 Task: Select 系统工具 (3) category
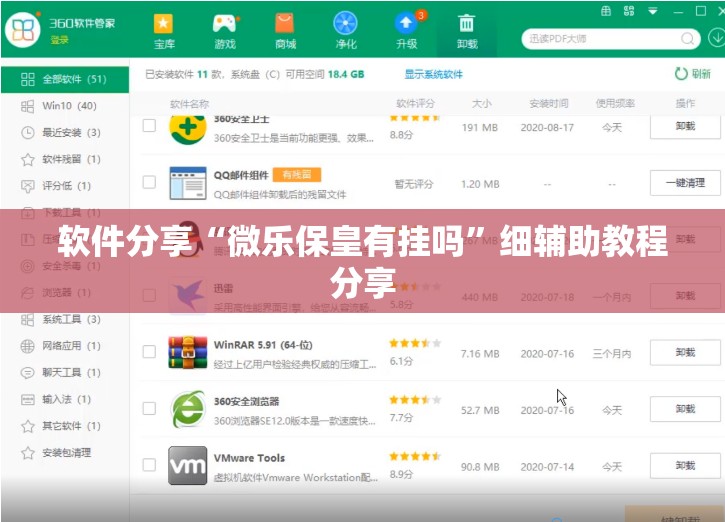pyautogui.click(x=65, y=319)
